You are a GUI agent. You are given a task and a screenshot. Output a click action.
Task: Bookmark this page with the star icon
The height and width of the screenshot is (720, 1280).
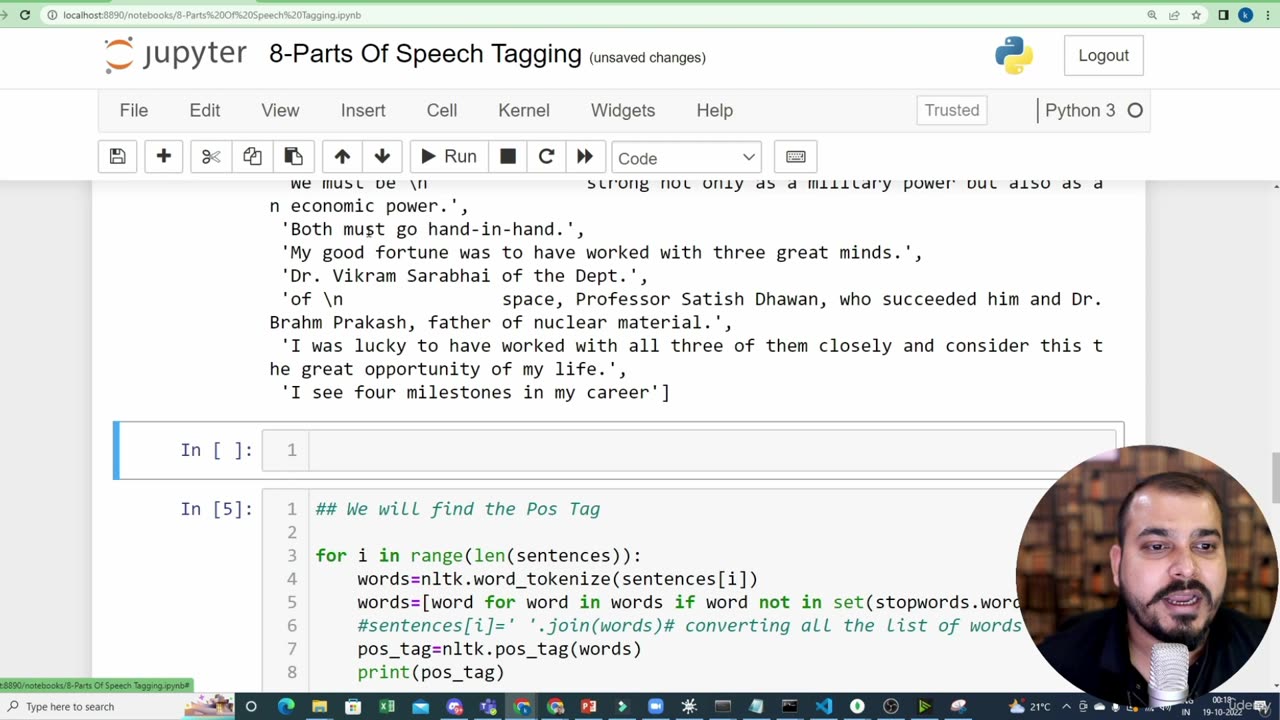point(1196,15)
